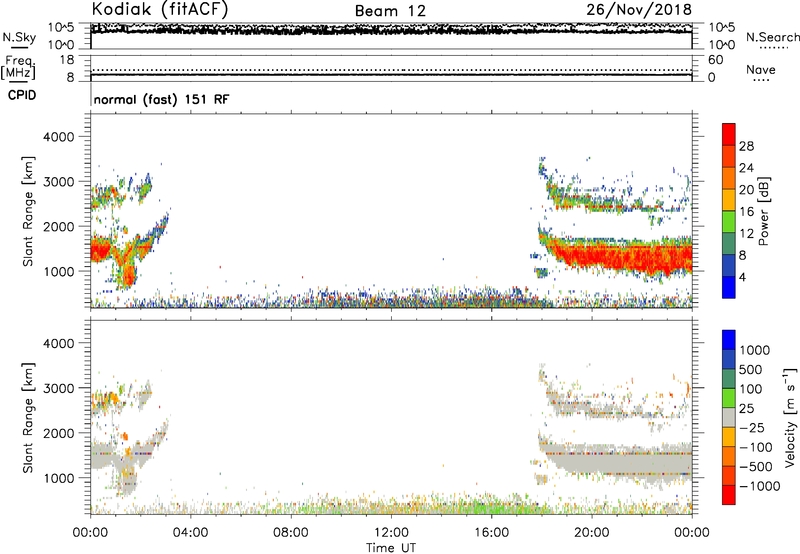Image resolution: width=800 pixels, height=554 pixels.
Task: Select the "500" label on the velocity color bar
Action: 749,370
